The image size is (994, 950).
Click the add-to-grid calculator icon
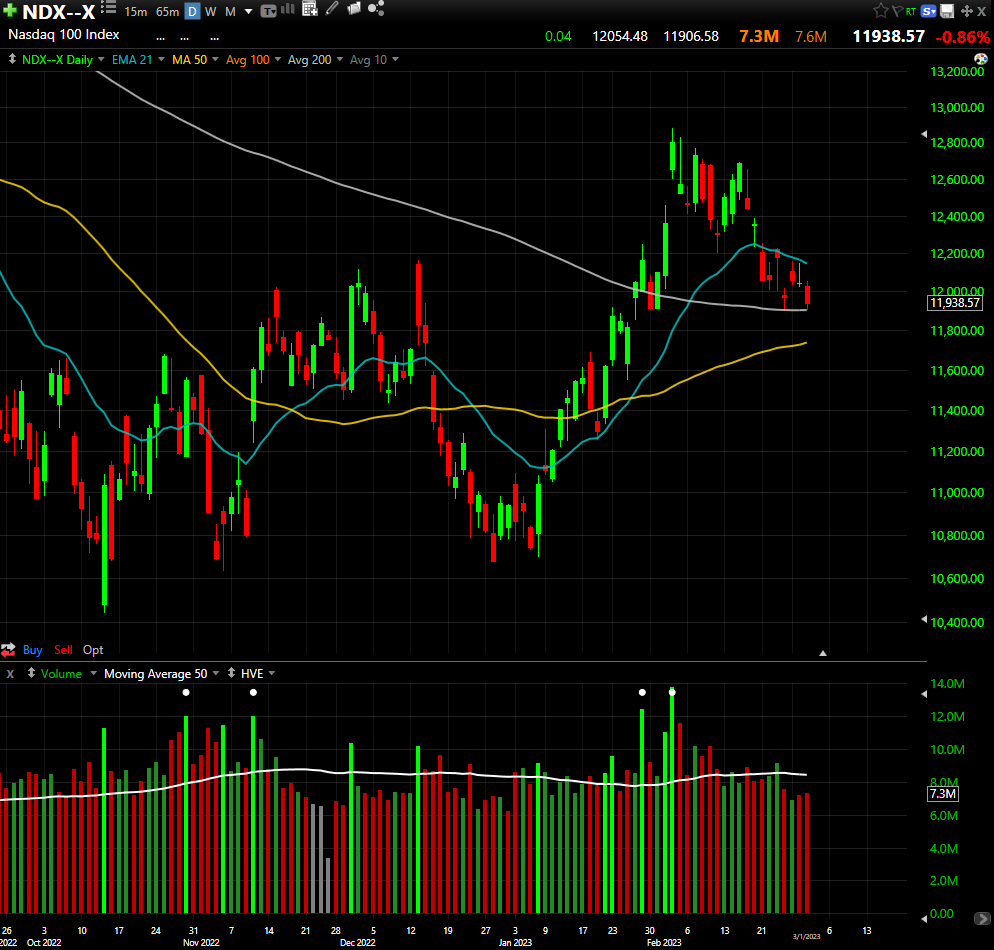(309, 9)
